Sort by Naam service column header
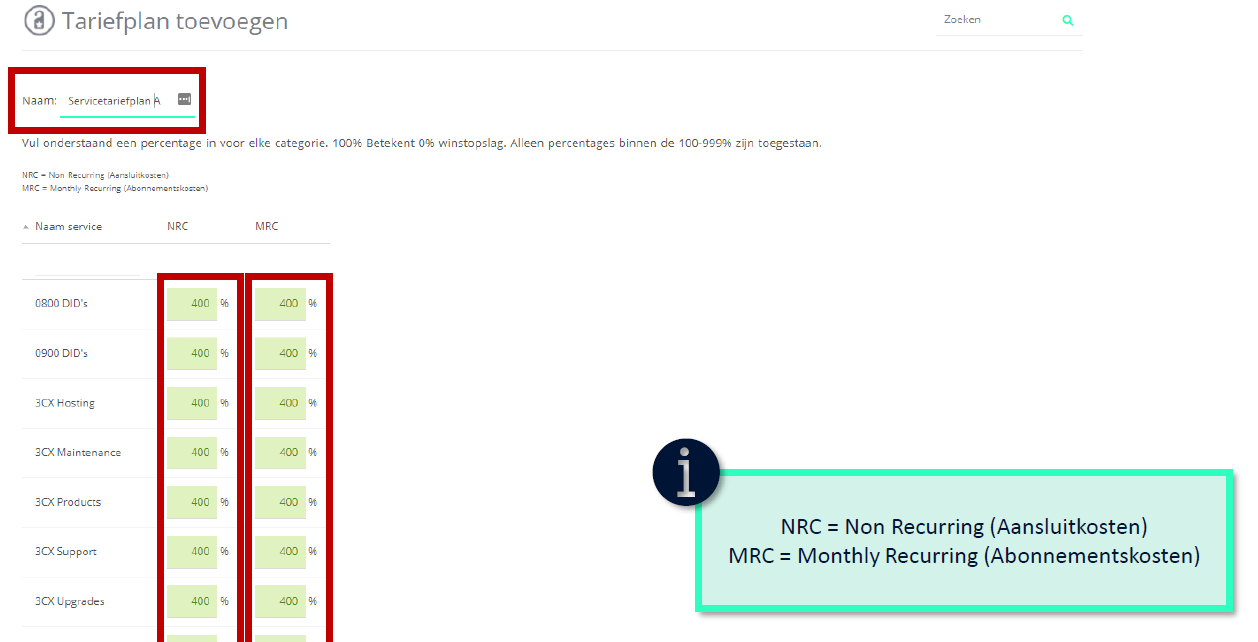Screen dimensions: 1258x642 tap(68, 227)
